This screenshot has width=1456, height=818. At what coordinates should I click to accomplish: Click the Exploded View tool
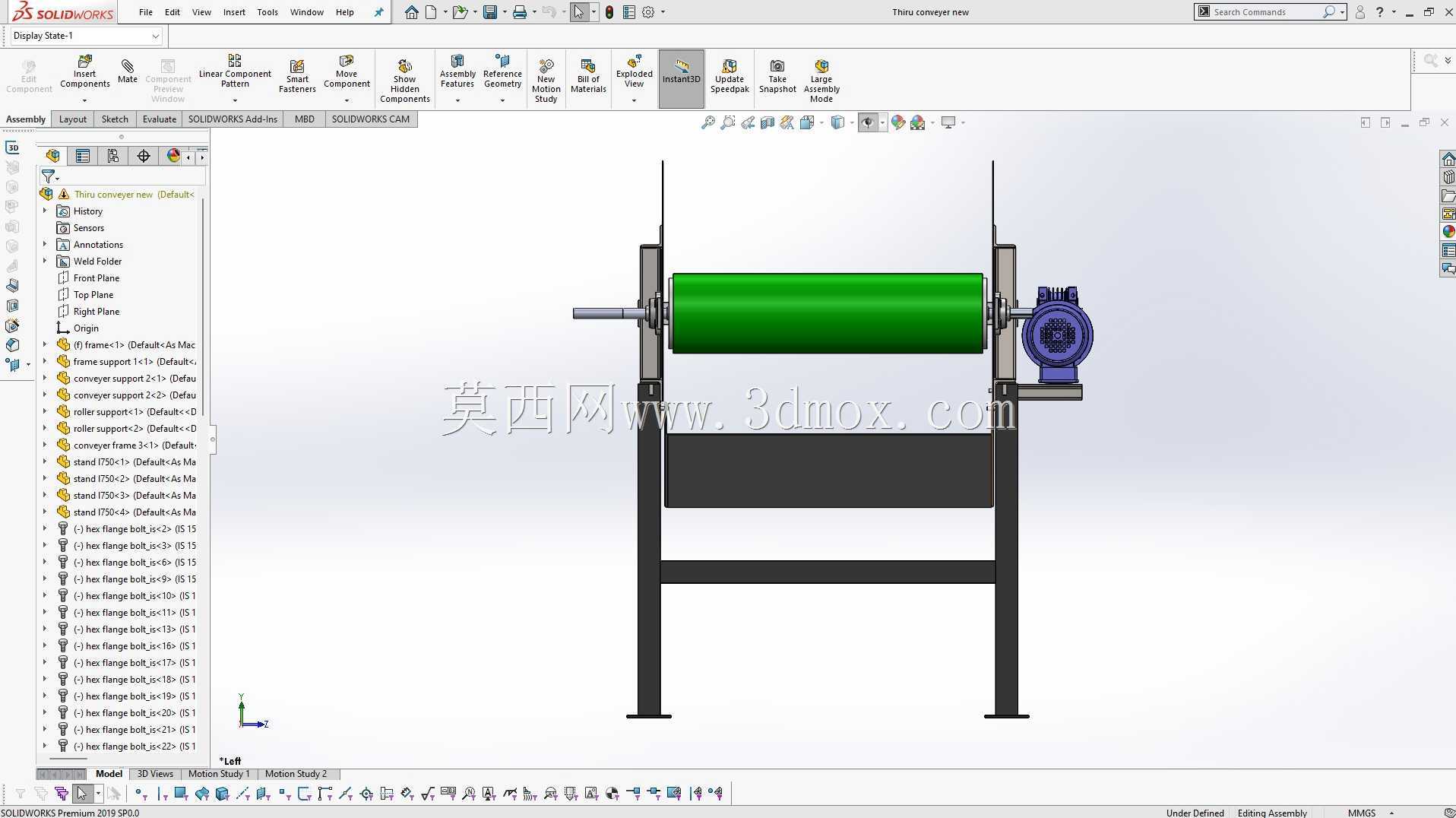click(635, 71)
